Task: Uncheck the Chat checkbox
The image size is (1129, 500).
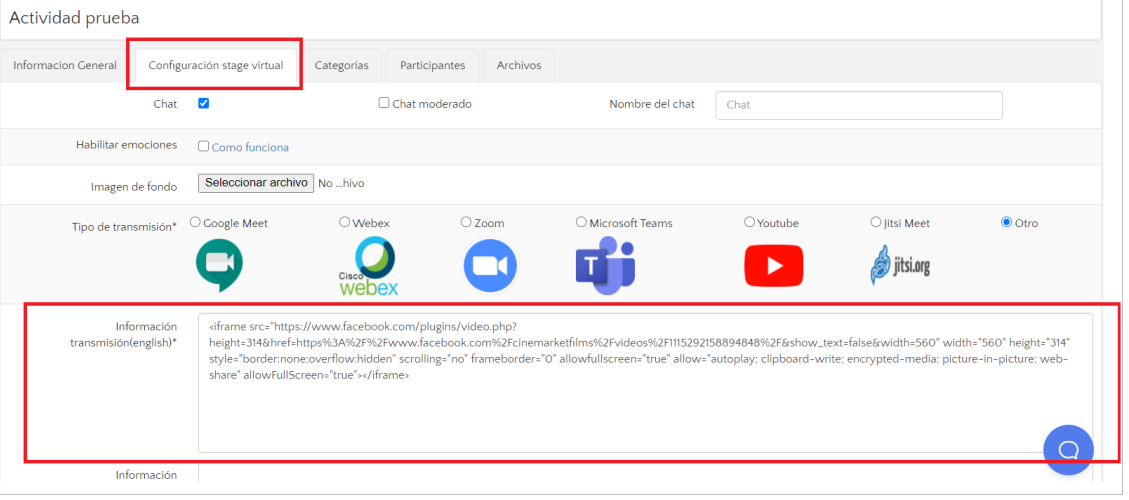Action: coord(204,103)
